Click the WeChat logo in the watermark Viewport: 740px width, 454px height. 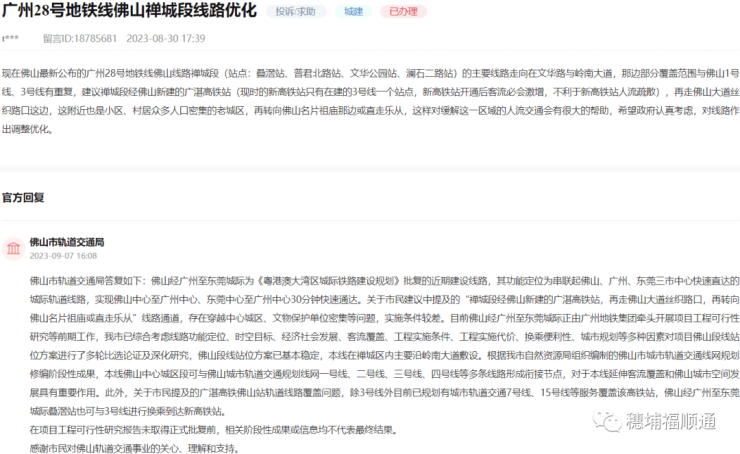(608, 422)
